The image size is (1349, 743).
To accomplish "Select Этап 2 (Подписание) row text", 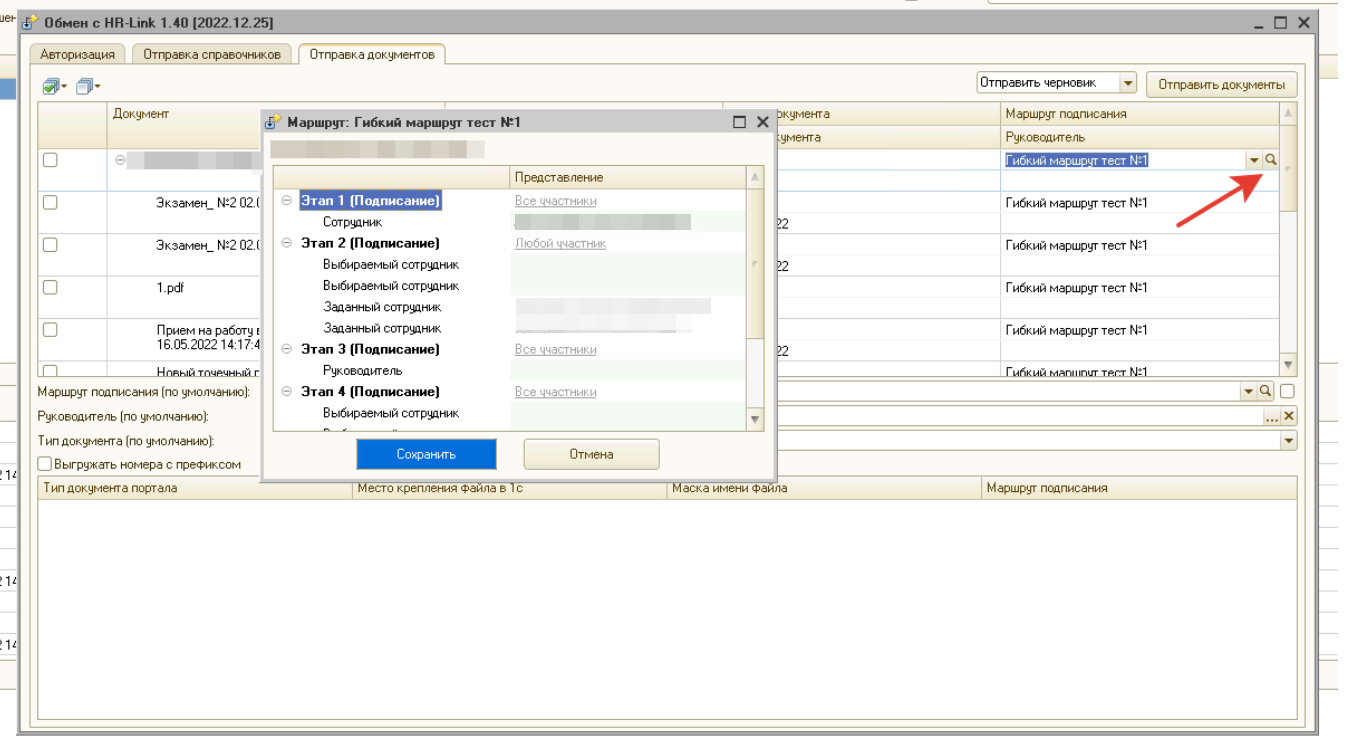I will 370,243.
